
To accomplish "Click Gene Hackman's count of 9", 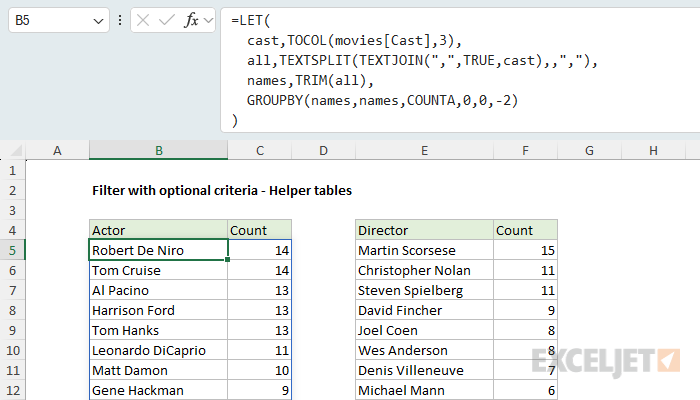I will [x=260, y=390].
